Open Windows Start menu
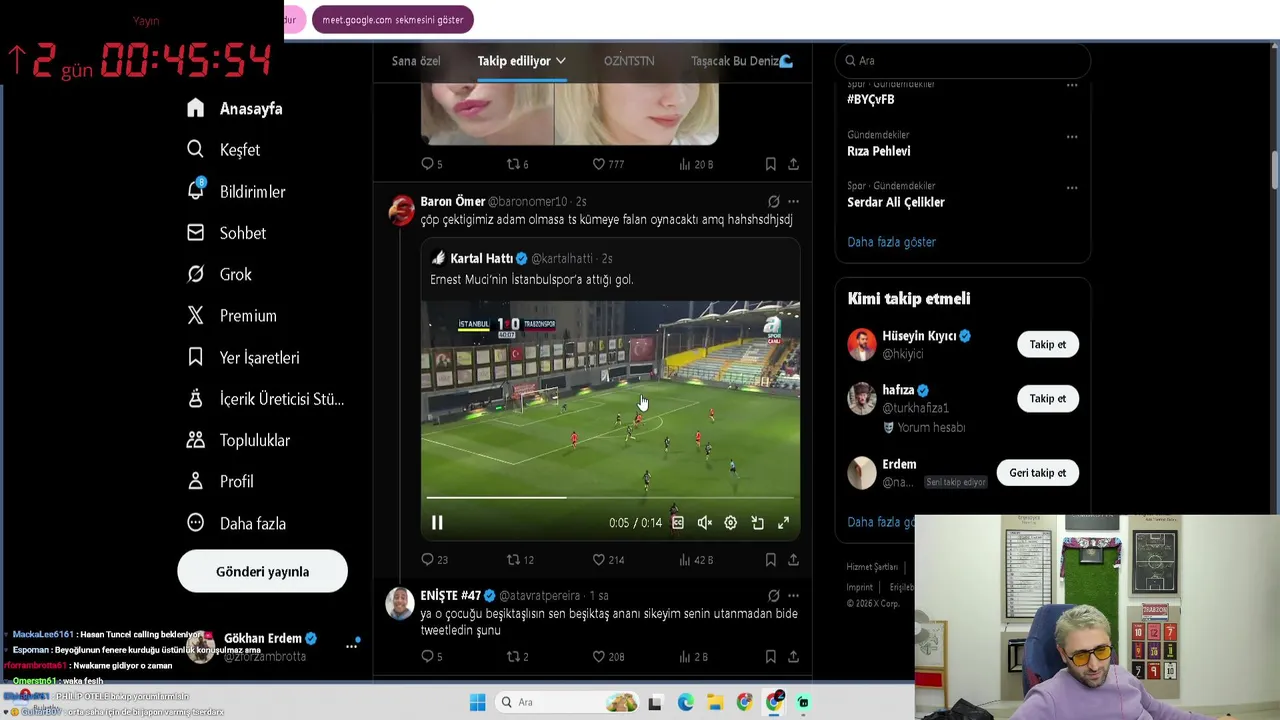1280x720 pixels. [477, 702]
